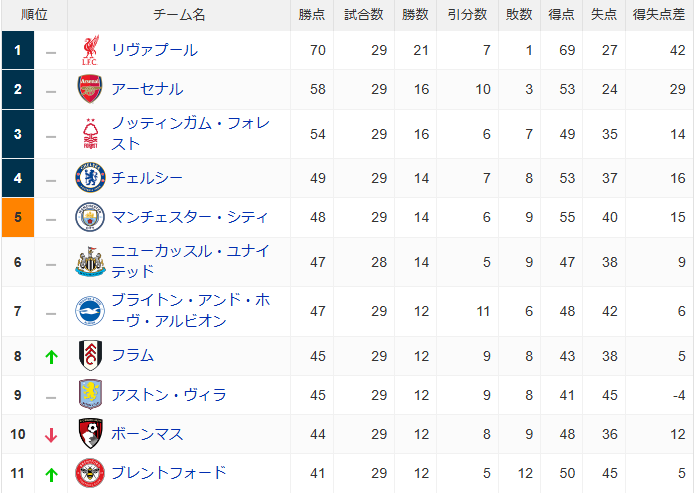The width and height of the screenshot is (694, 493).
Task: Click the Arsenal club crest icon
Action: (x=90, y=89)
